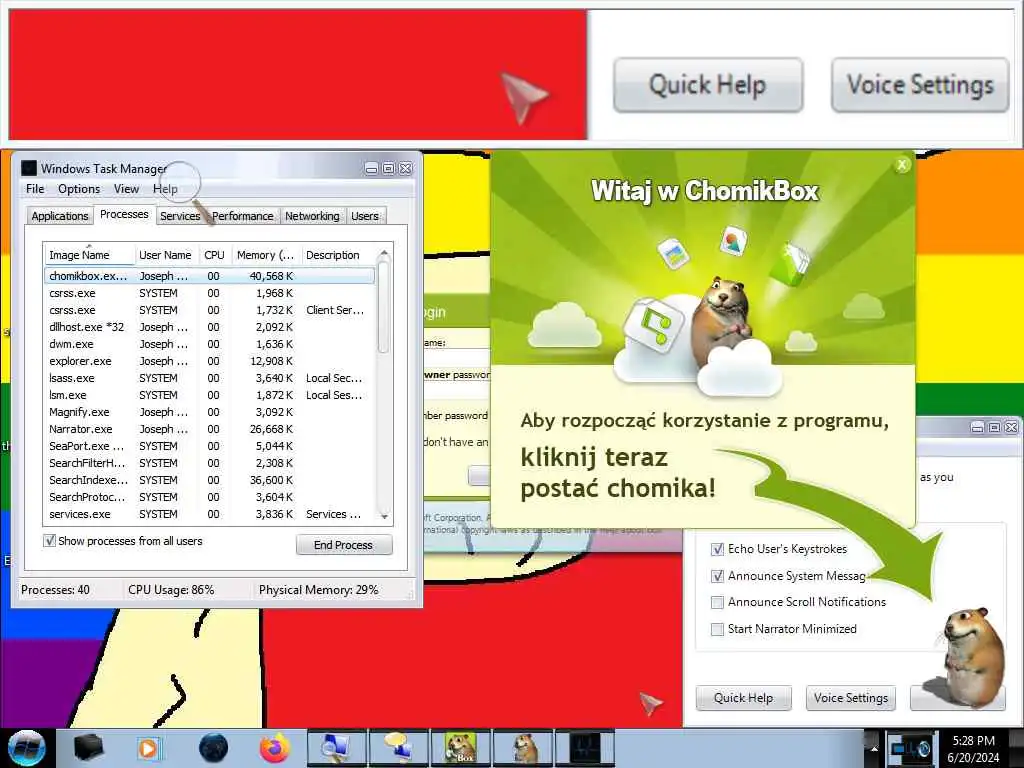Select the dwm.exe process row
Viewport: 1024px width, 768px height.
click(210, 344)
